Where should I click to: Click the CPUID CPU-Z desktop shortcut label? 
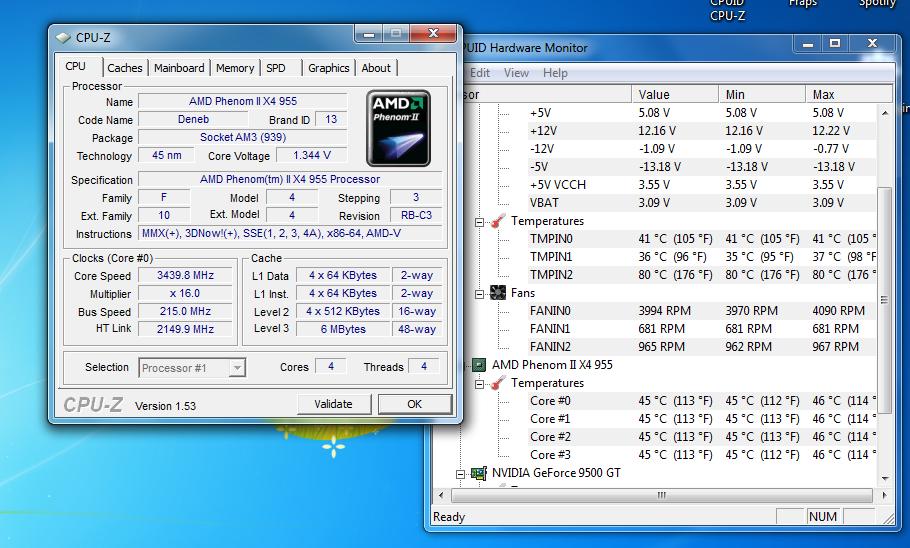[x=727, y=10]
